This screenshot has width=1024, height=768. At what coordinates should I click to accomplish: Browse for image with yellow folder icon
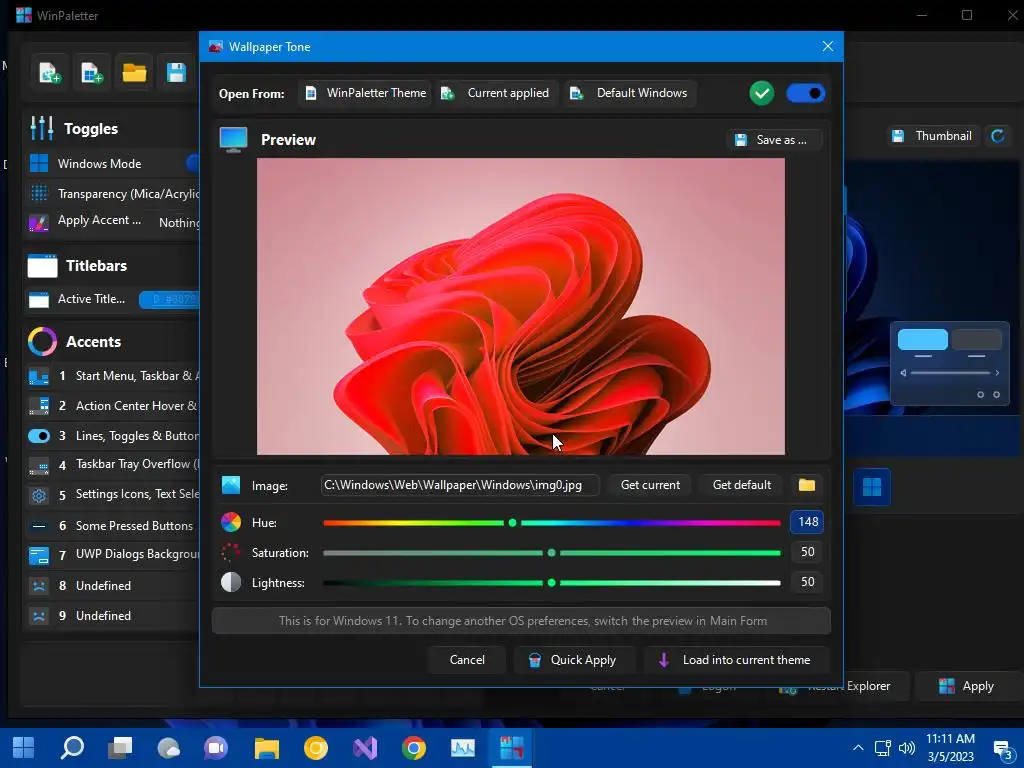click(x=807, y=485)
